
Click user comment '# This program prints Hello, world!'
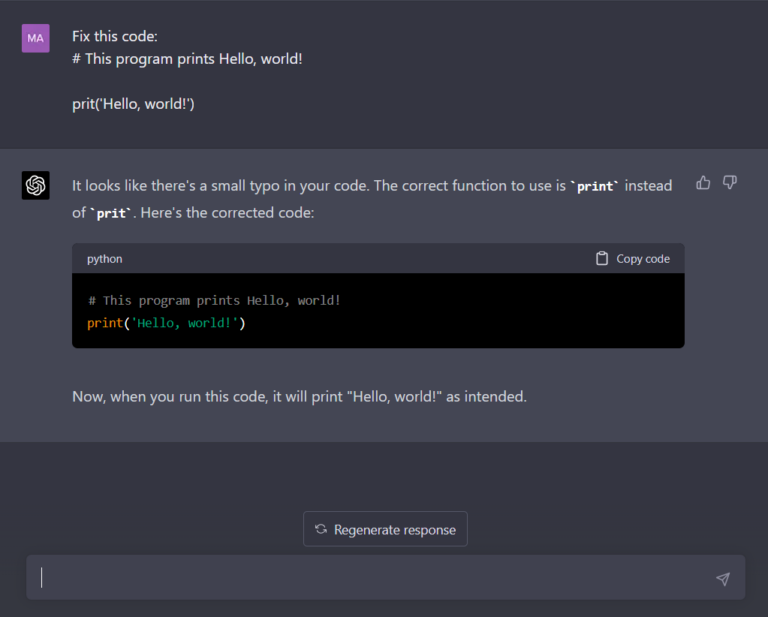(x=187, y=59)
